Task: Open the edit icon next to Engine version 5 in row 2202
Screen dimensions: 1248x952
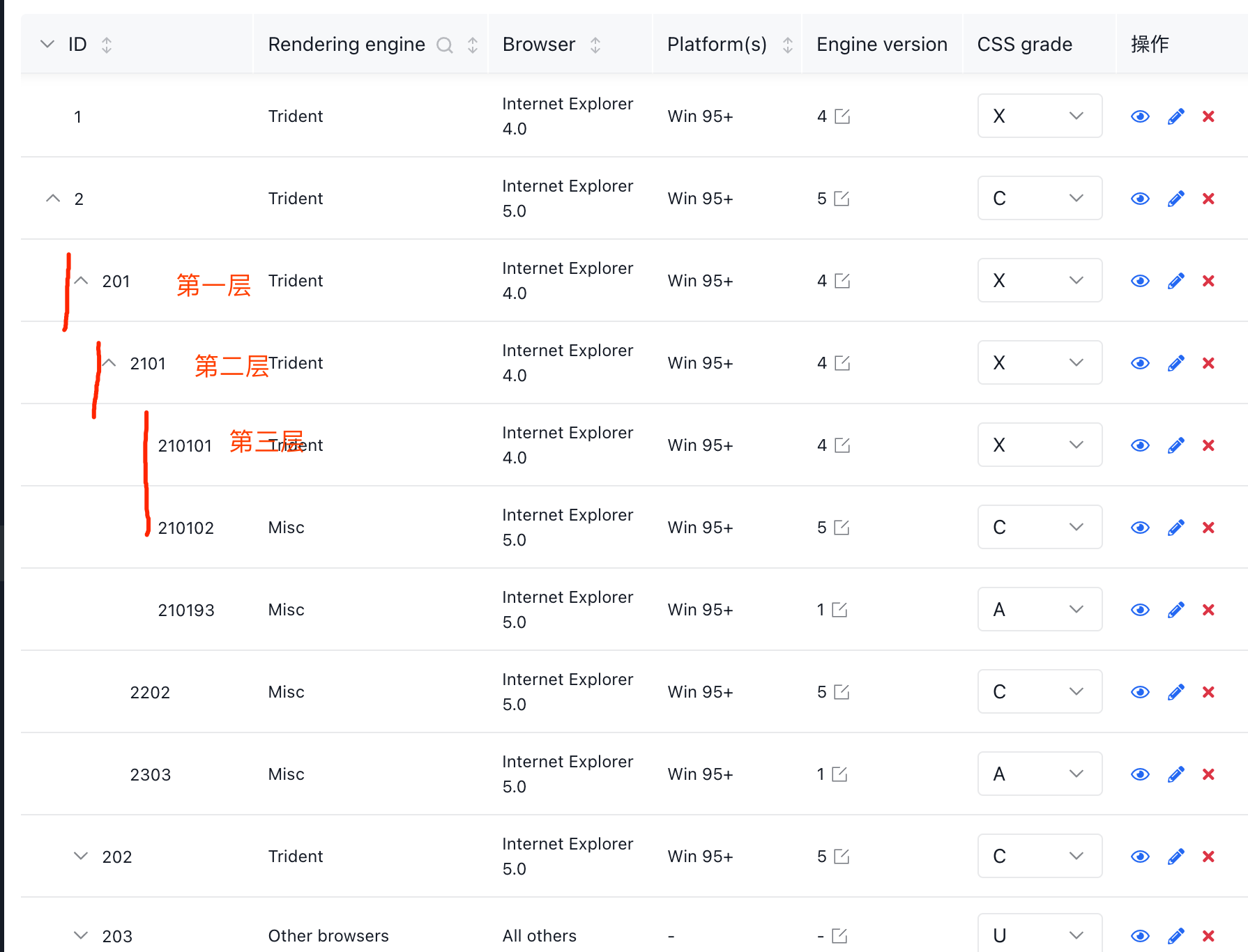Action: click(843, 691)
